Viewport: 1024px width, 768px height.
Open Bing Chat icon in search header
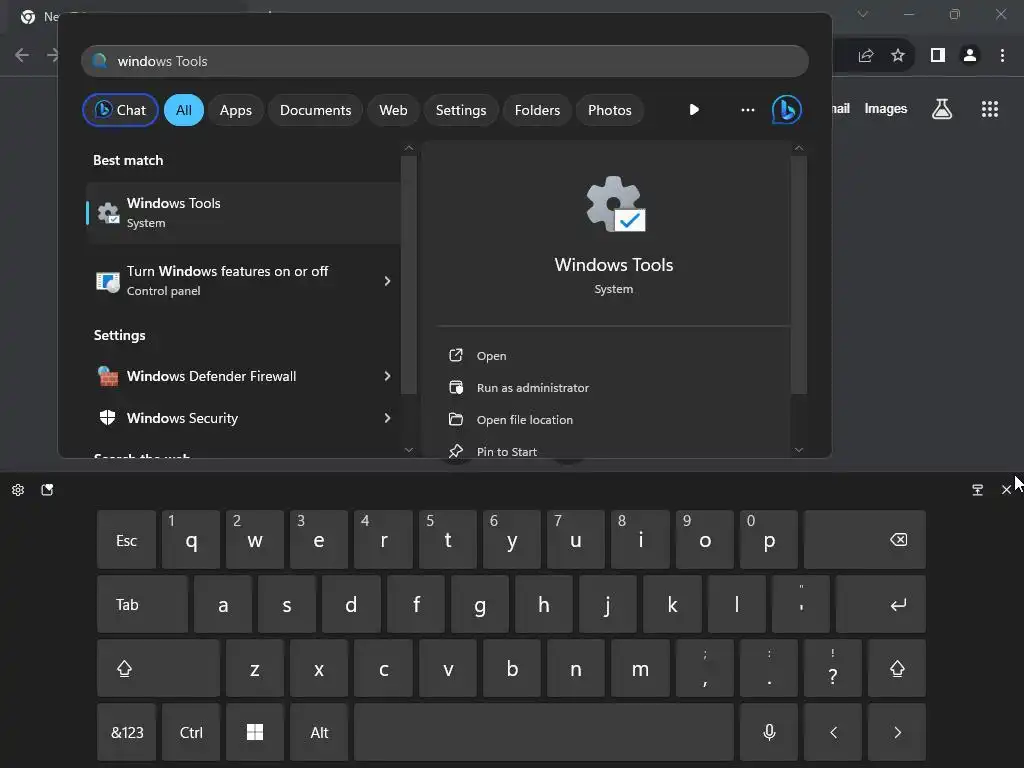(x=786, y=109)
